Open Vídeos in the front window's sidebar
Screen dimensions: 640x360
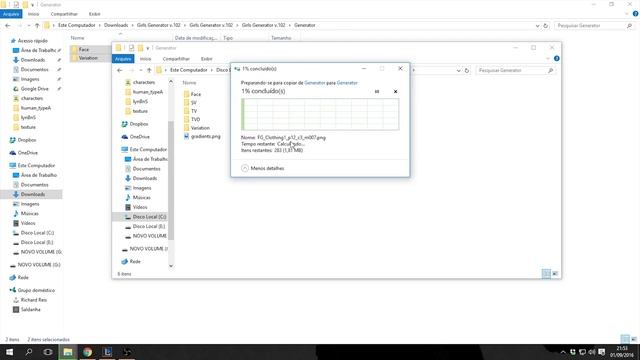pos(136,207)
